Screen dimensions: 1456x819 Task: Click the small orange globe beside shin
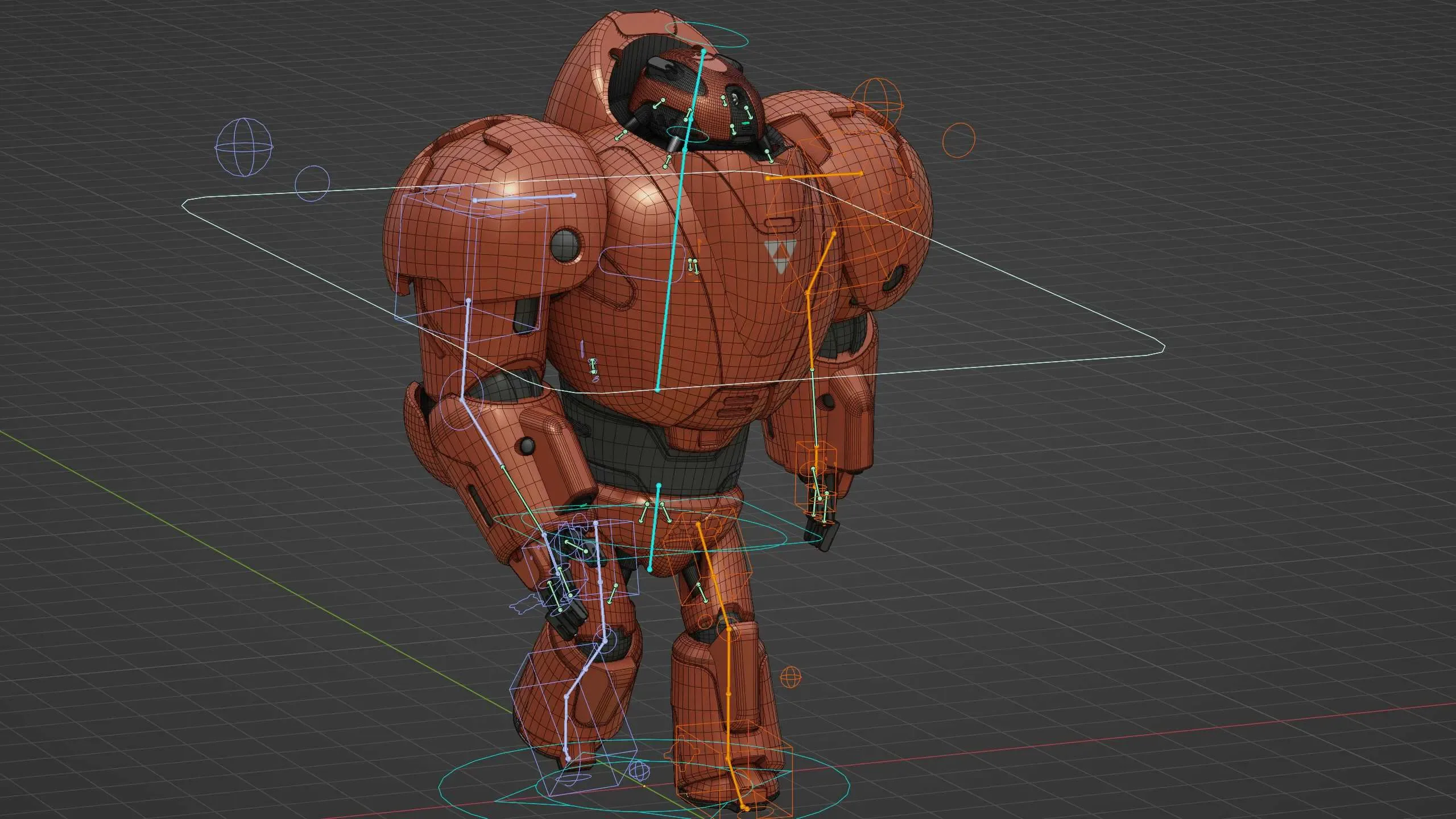pos(791,677)
